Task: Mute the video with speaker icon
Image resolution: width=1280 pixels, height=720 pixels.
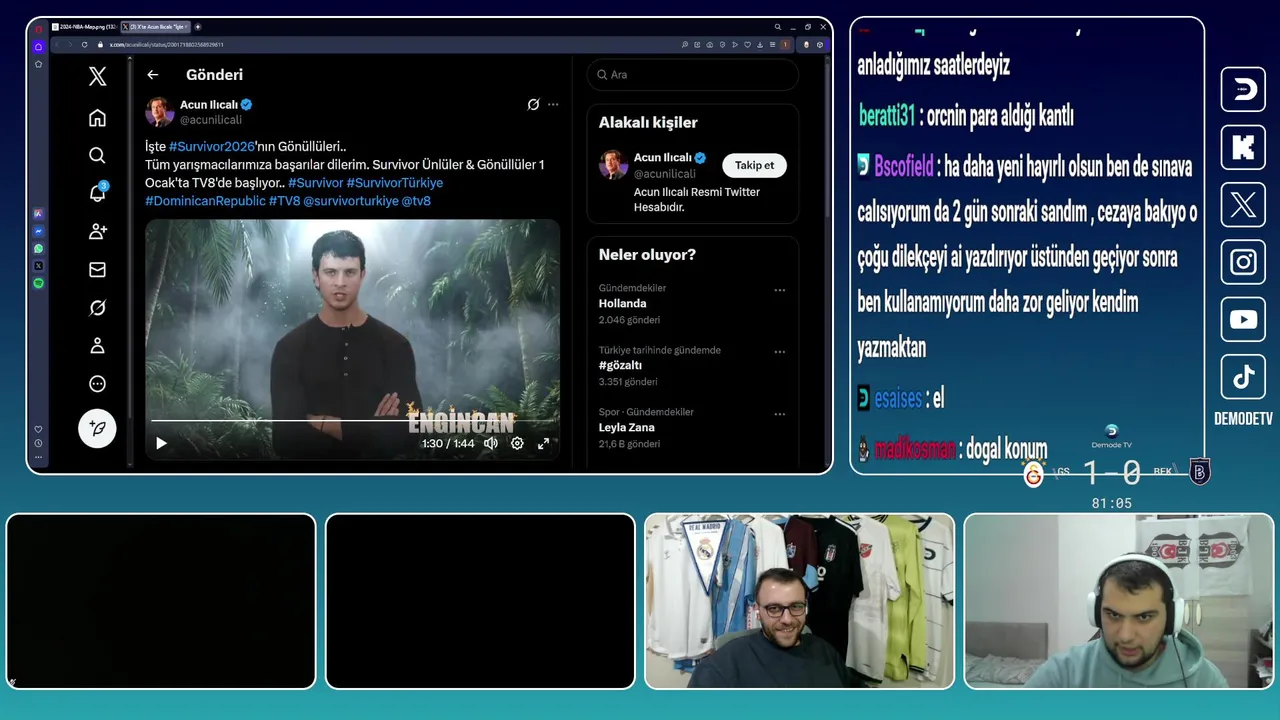Action: pyautogui.click(x=491, y=443)
